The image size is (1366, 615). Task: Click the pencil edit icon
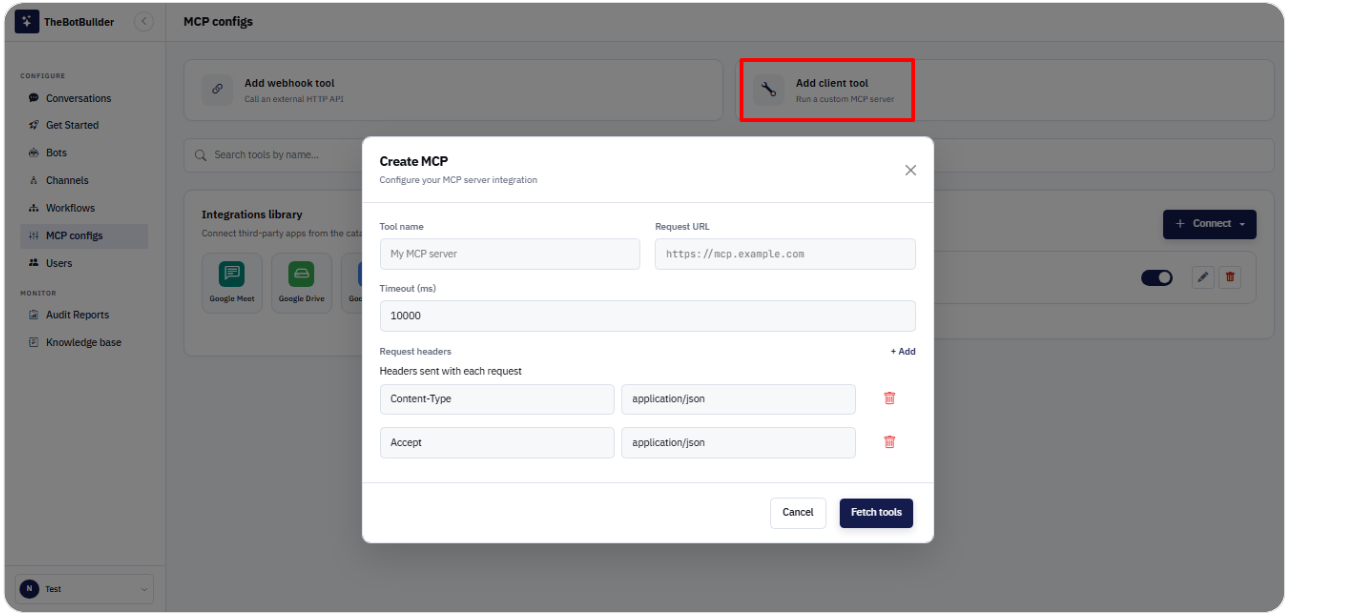(x=1203, y=278)
